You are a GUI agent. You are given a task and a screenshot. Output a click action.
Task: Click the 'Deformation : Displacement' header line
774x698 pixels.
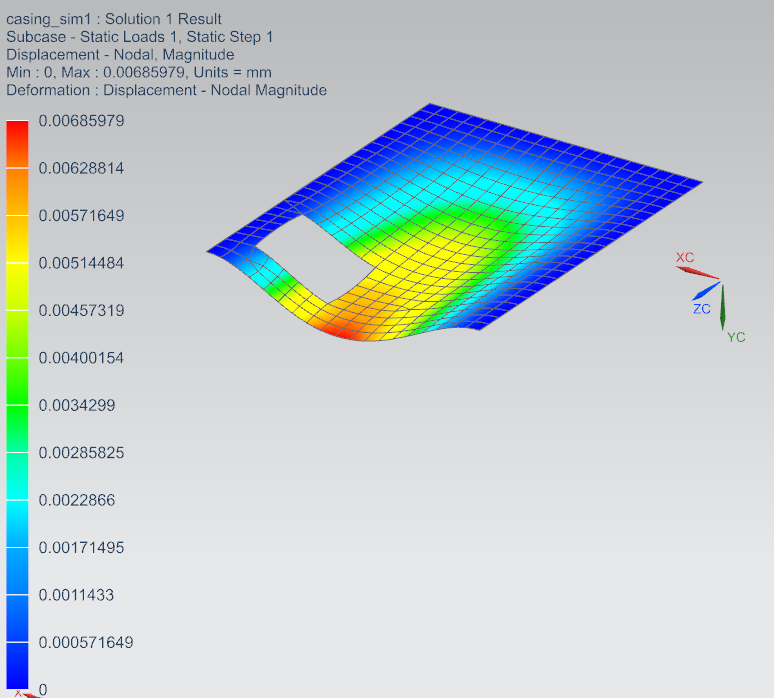pos(166,90)
